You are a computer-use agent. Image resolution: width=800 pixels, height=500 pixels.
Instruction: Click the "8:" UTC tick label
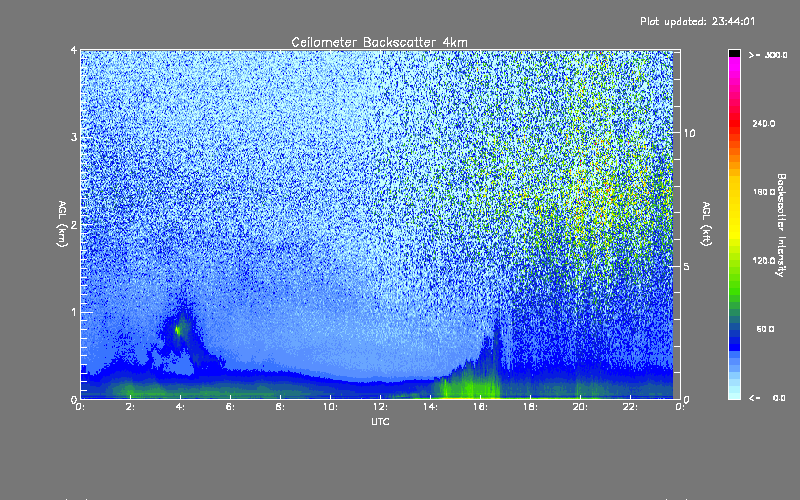pyautogui.click(x=280, y=407)
